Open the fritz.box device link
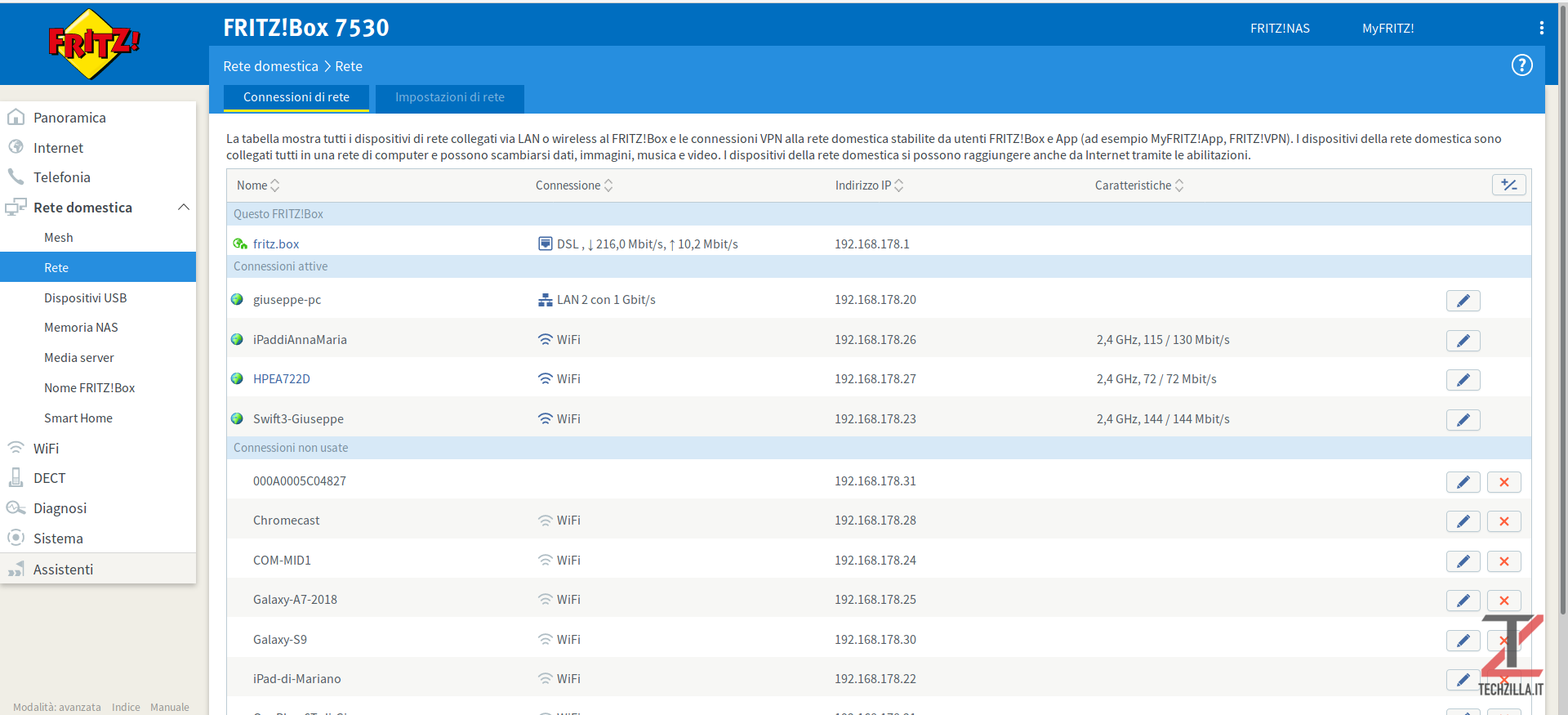 point(276,244)
